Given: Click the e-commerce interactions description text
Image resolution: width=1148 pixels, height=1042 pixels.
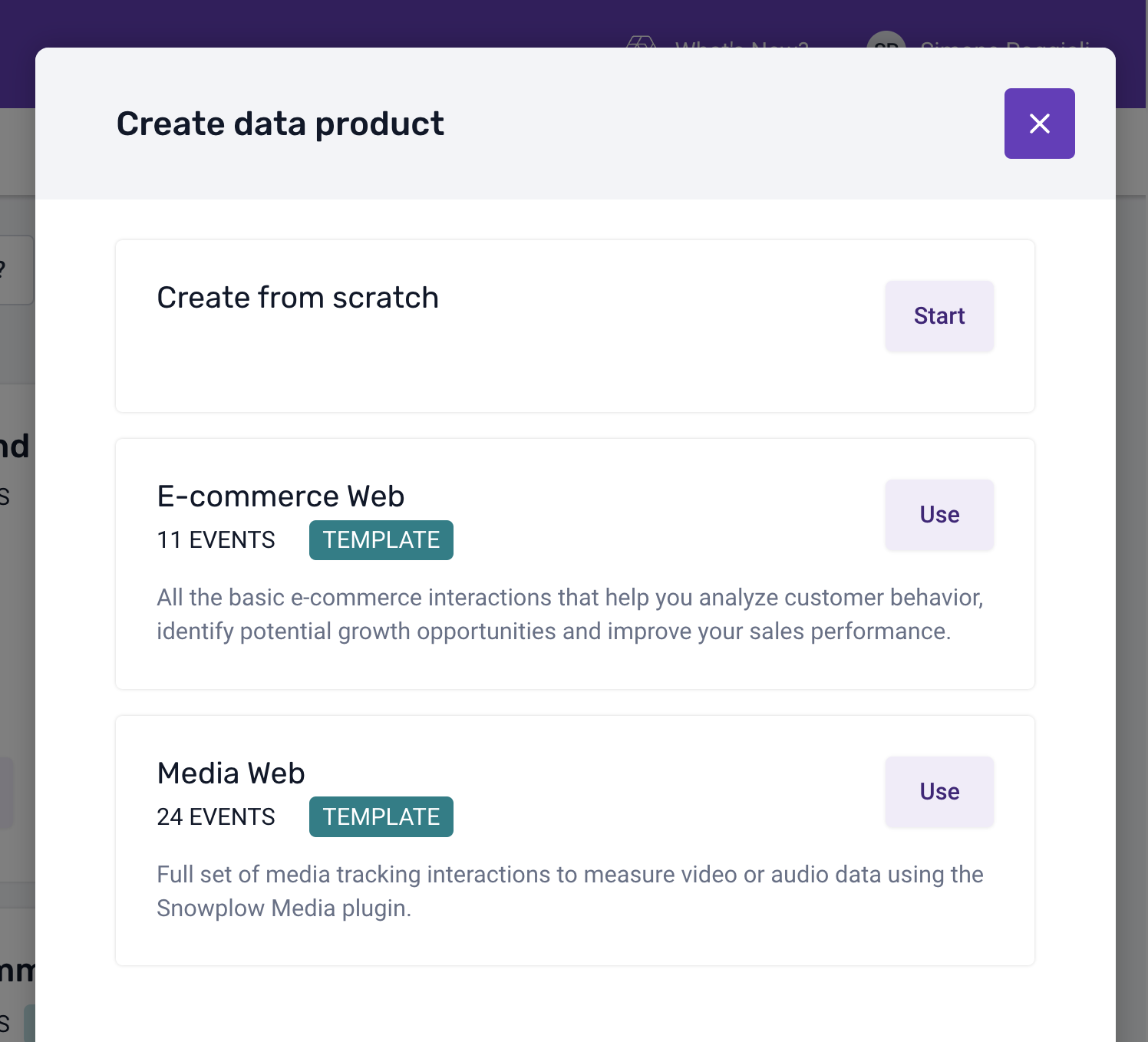Looking at the screenshot, I should [x=570, y=615].
